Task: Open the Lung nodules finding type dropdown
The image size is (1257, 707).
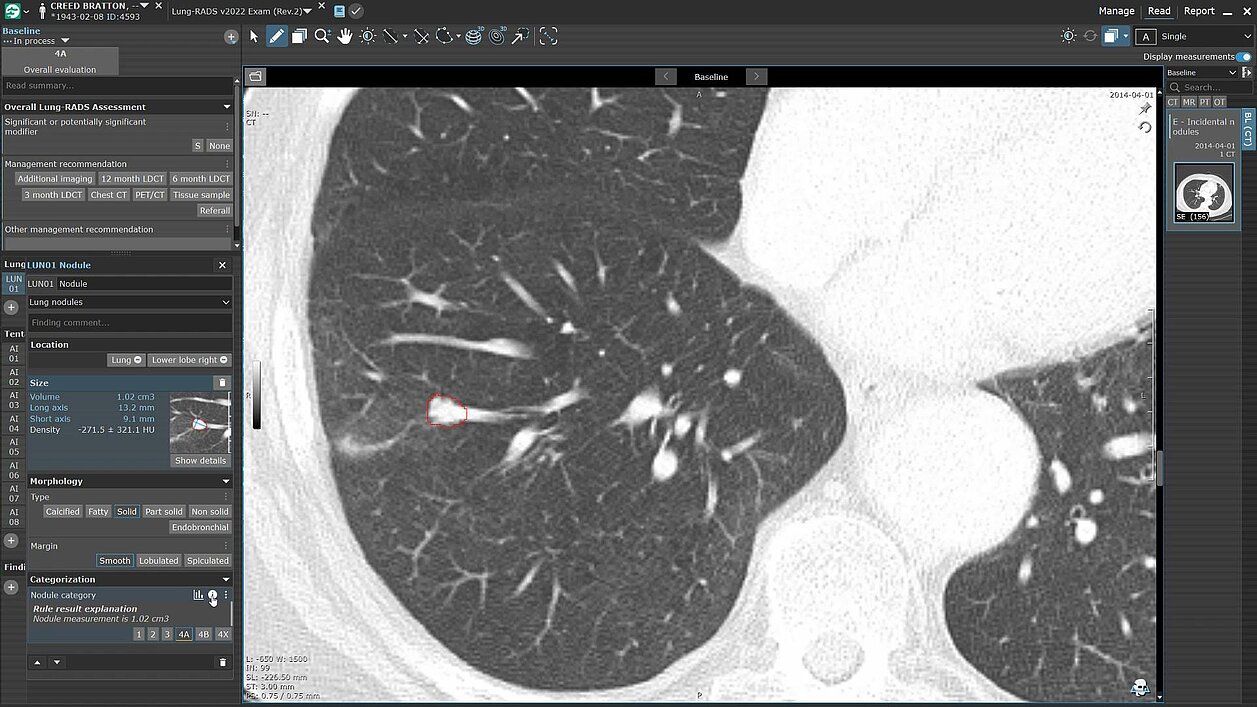Action: 129,302
